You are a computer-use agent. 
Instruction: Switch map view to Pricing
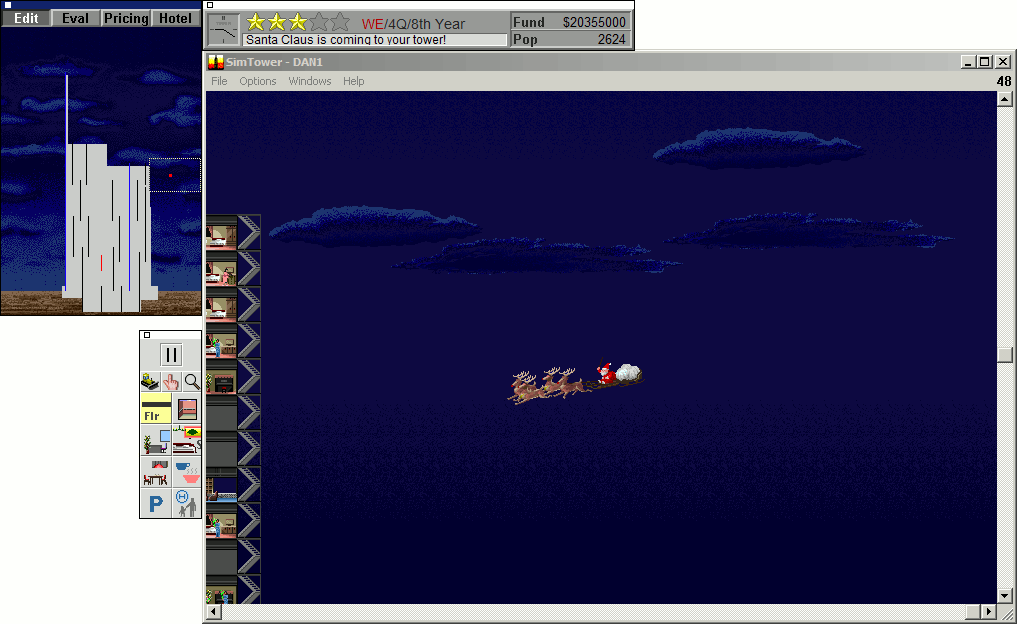tap(126, 18)
